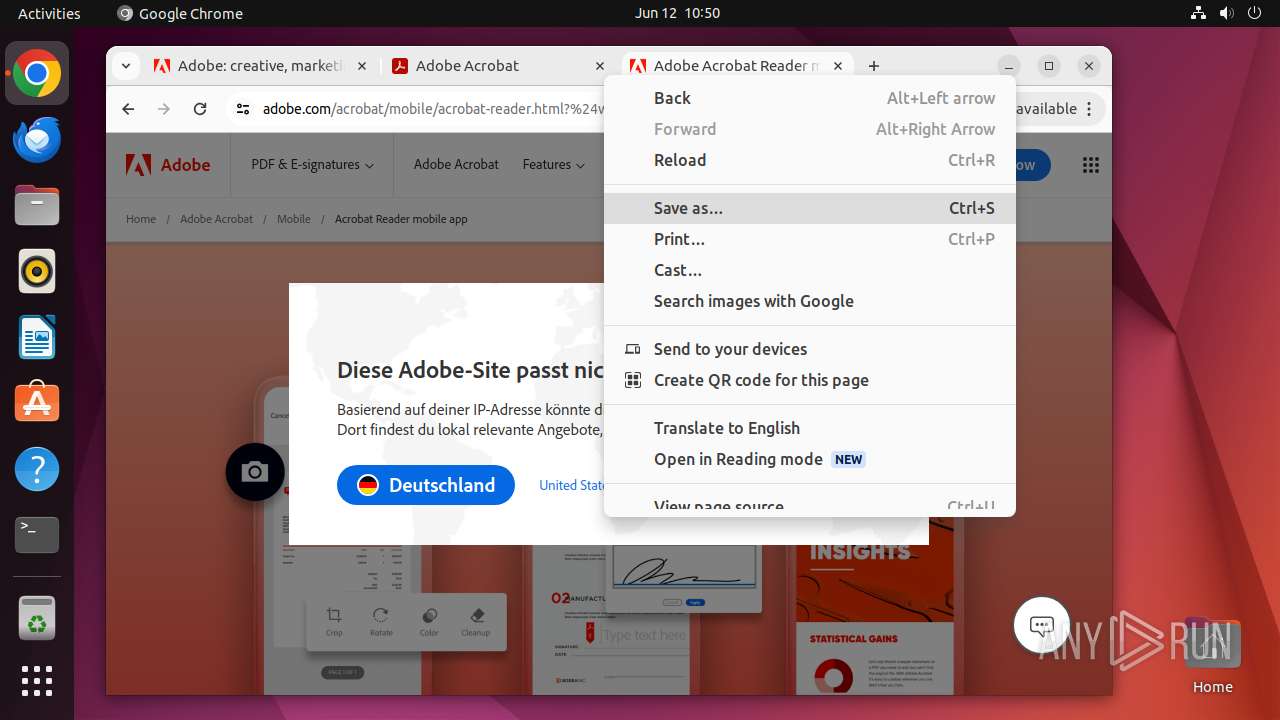
Task: Open the Adobe Acrobat nav link
Action: 456,165
